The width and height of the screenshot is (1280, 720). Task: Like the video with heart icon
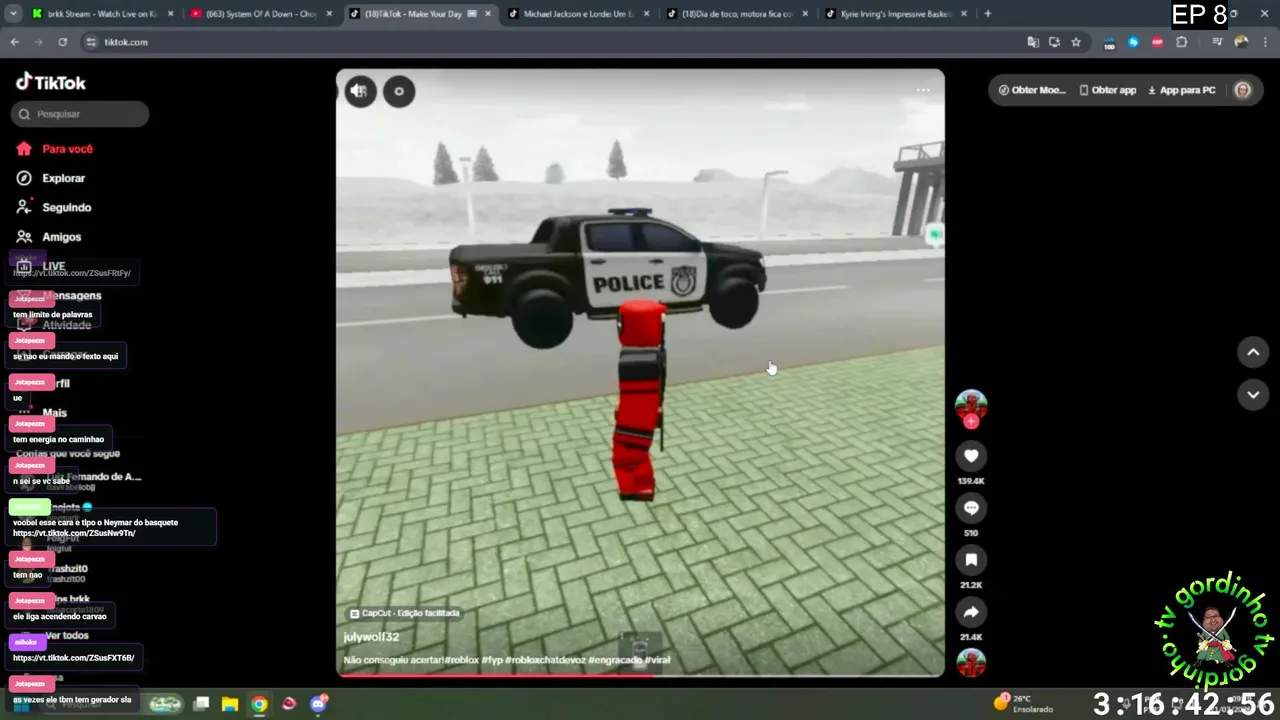click(x=971, y=456)
